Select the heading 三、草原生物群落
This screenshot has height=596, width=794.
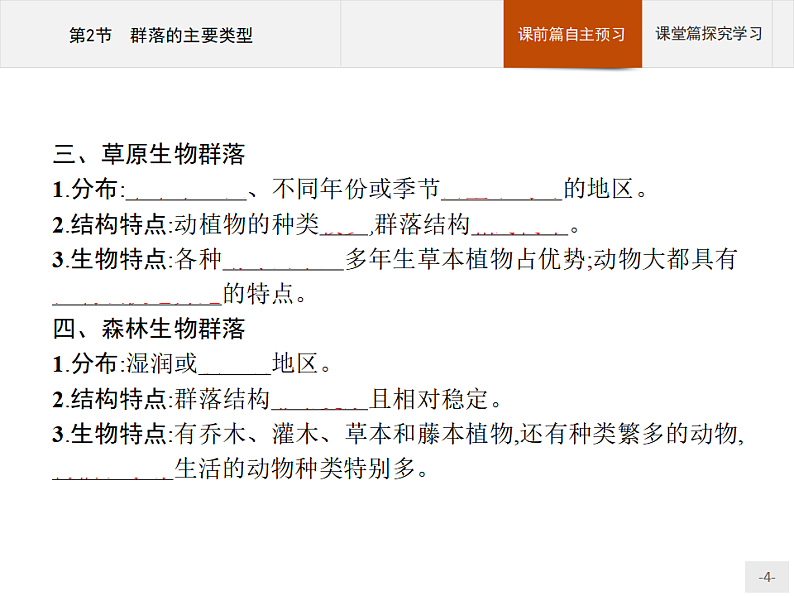[149, 155]
